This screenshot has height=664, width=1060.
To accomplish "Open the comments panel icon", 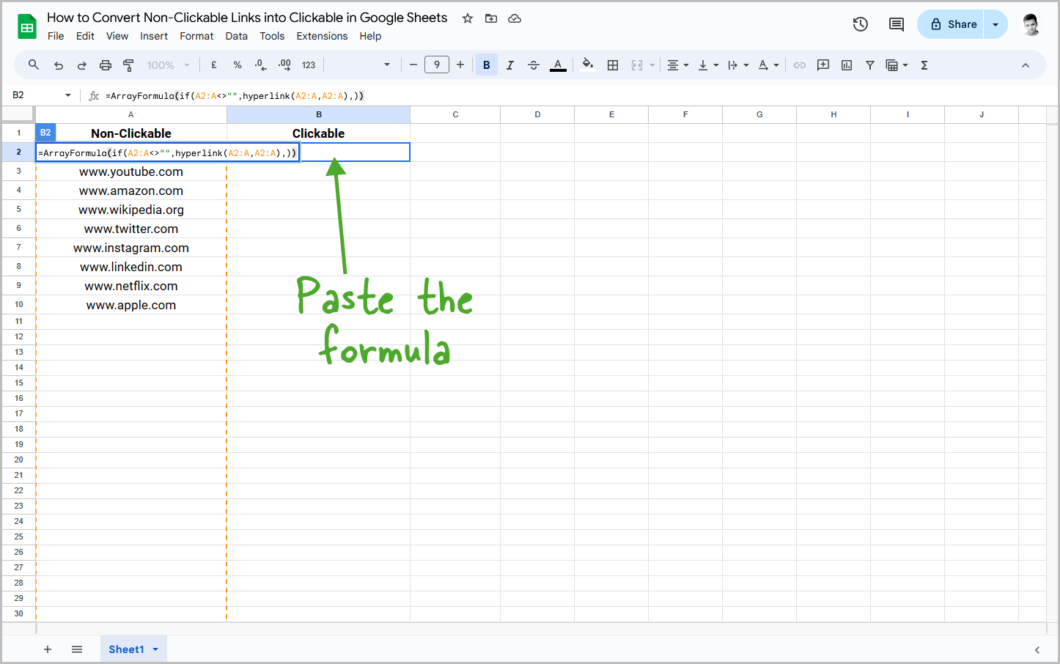I will [896, 24].
